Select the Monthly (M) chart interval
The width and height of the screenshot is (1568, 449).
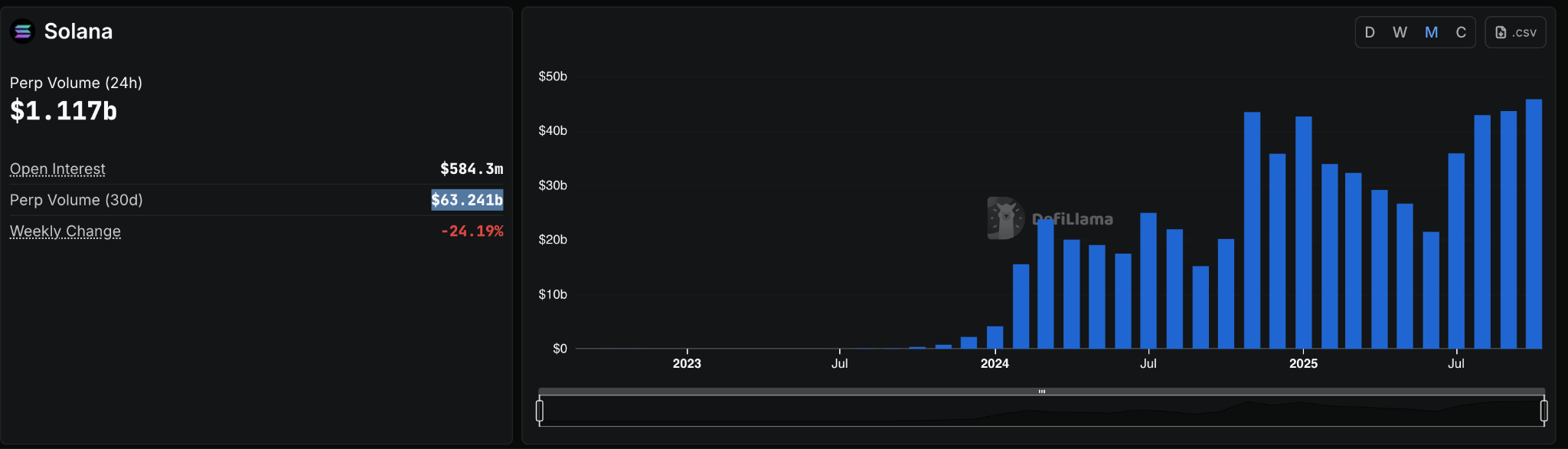(1431, 32)
